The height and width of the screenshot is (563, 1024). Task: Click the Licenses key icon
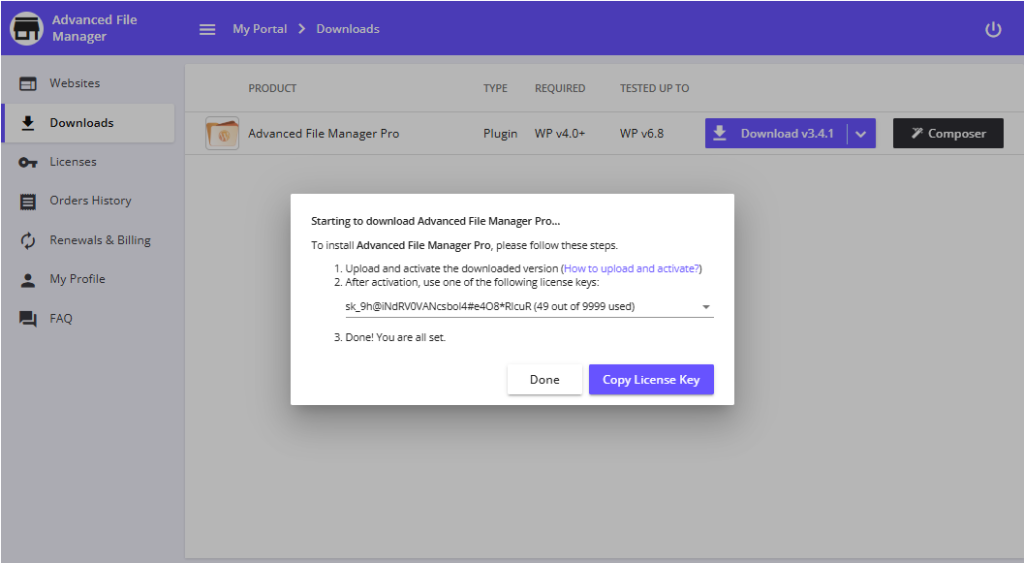(28, 162)
